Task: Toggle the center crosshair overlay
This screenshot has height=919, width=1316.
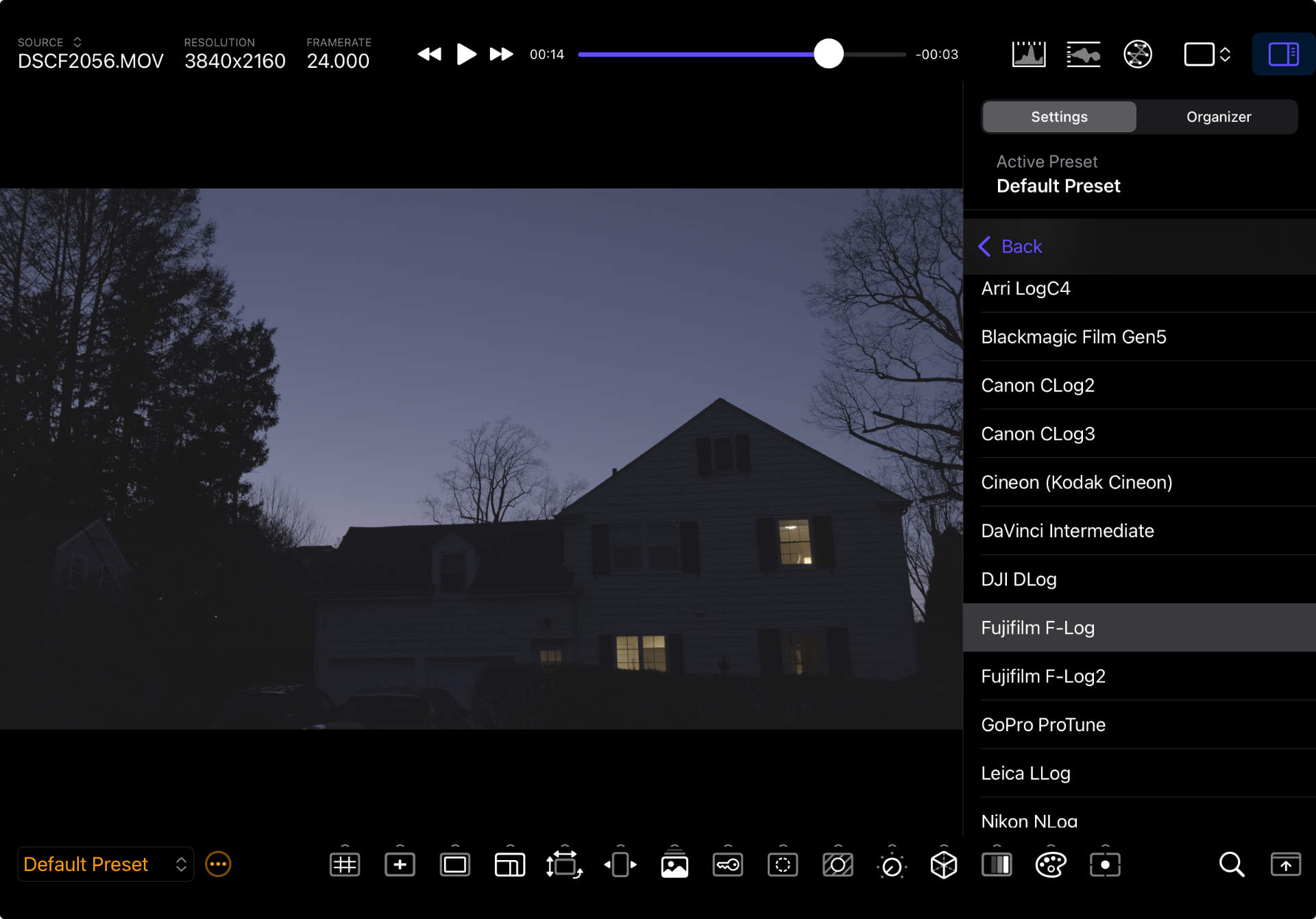Action: coord(400,865)
